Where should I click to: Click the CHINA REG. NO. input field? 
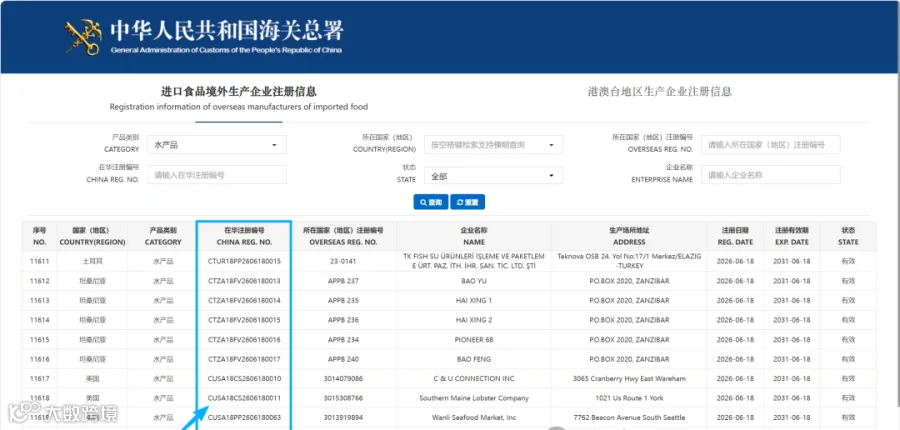tap(216, 175)
